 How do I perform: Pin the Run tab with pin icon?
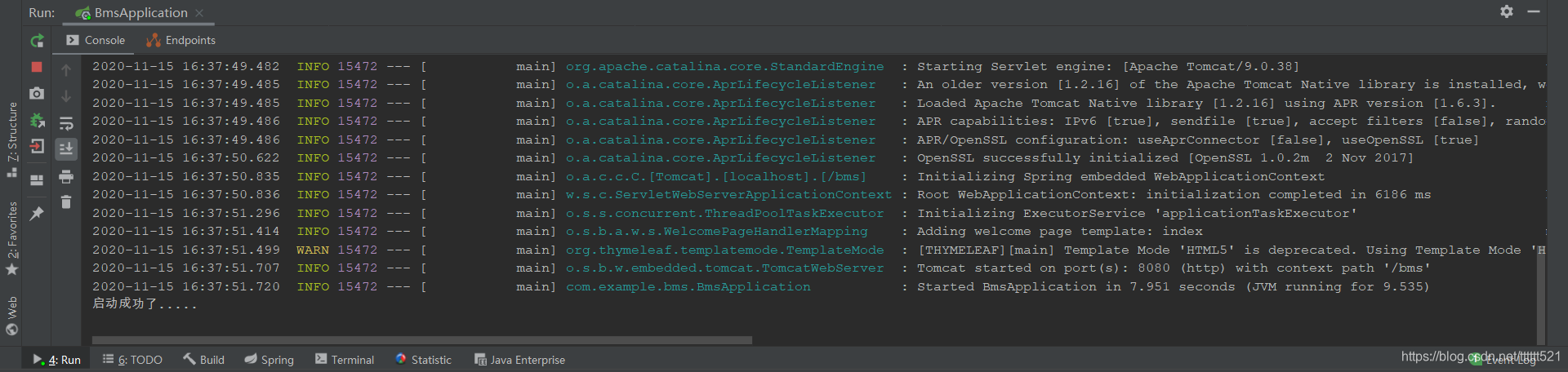37,214
